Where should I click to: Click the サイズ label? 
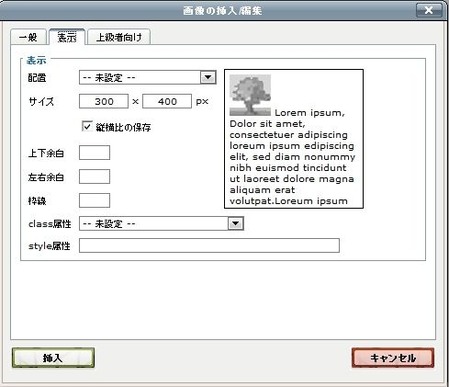tap(41, 102)
